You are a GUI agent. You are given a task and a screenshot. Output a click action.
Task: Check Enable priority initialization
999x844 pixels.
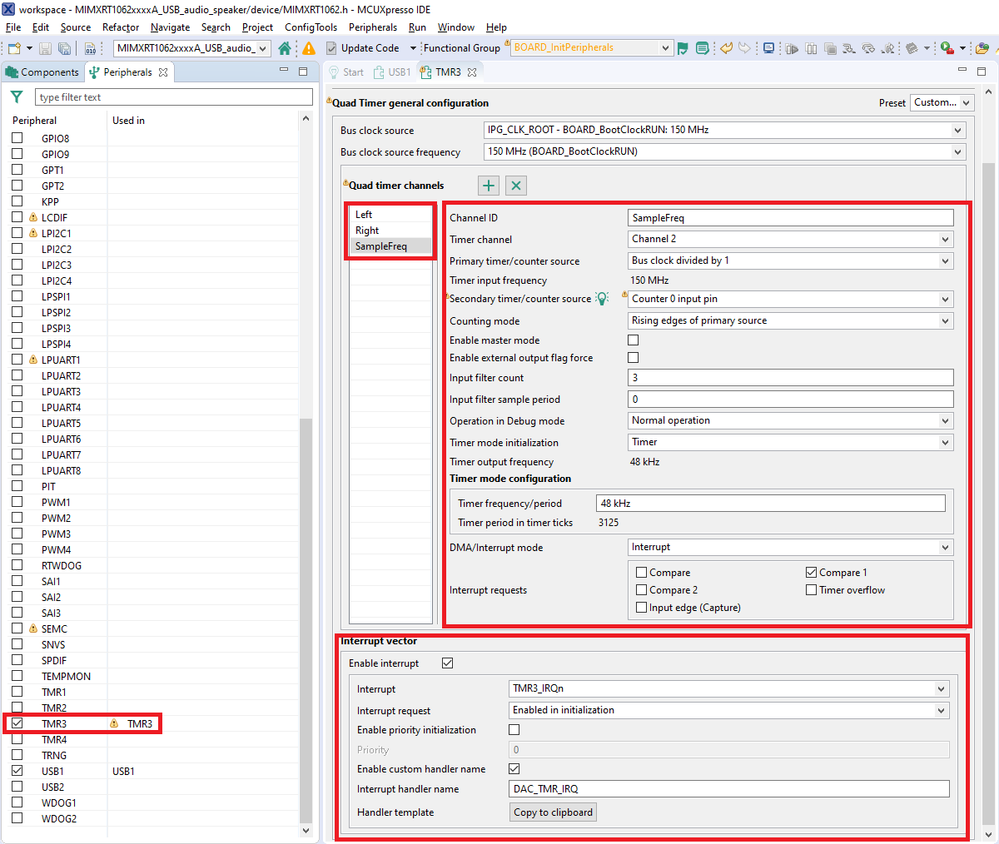pos(514,729)
